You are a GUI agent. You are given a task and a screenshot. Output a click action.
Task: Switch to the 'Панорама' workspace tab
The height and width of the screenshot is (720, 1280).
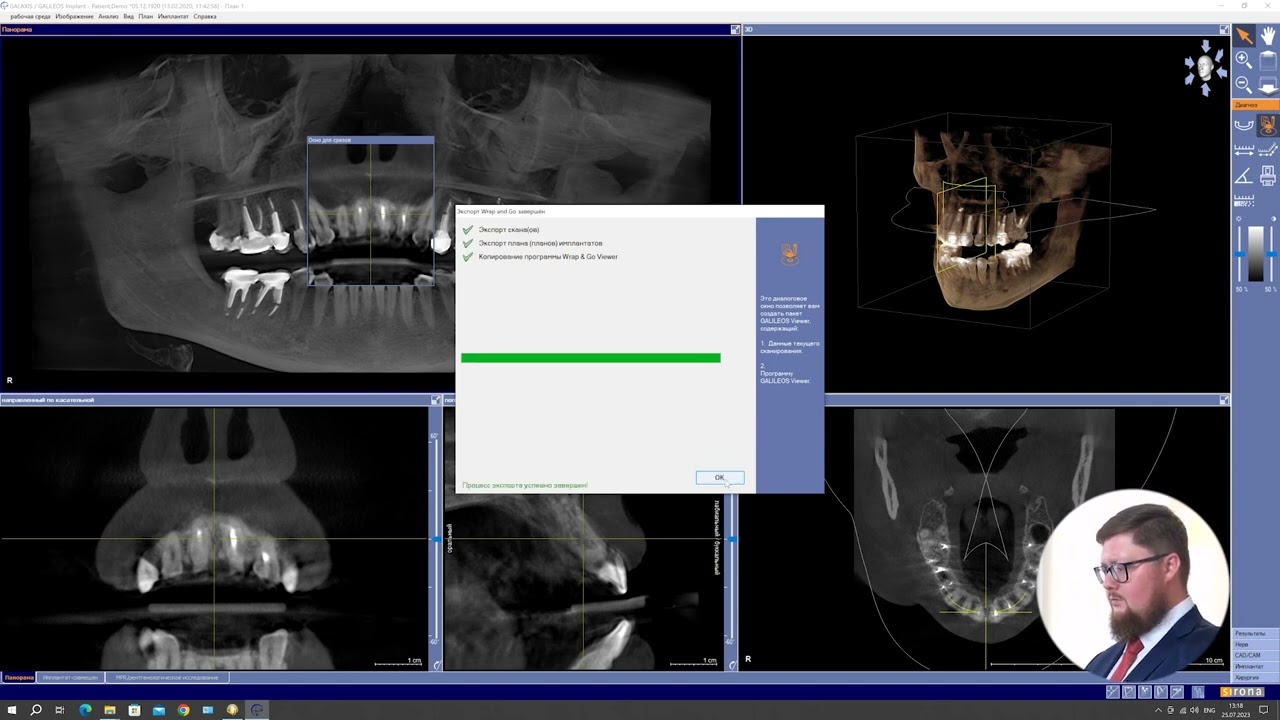pos(18,677)
